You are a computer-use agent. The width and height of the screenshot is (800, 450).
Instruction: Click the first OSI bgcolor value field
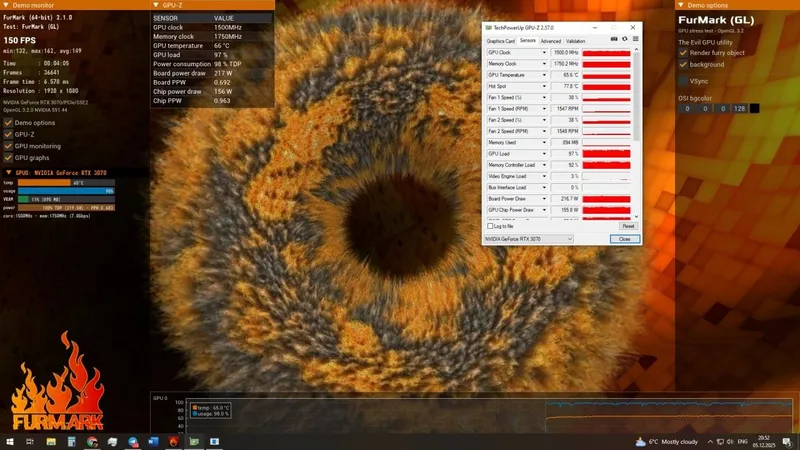coord(687,108)
